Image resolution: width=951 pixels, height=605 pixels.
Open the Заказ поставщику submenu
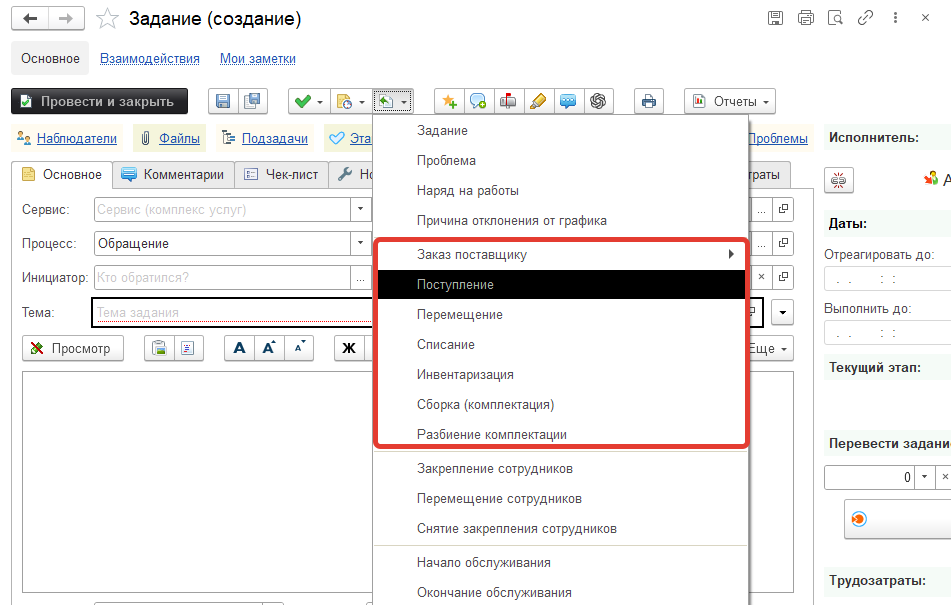click(560, 254)
